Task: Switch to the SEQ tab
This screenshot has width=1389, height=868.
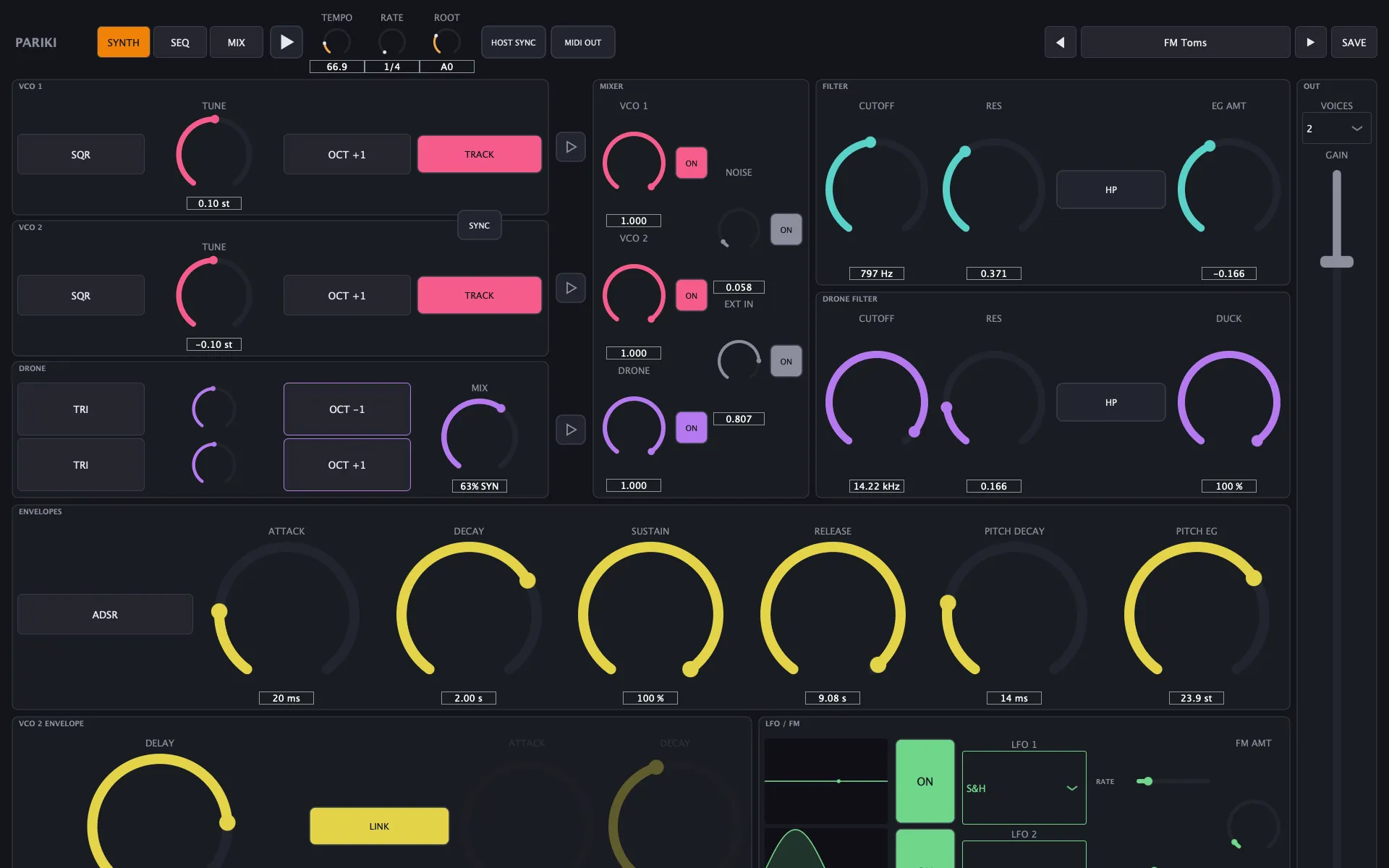Action: (179, 42)
